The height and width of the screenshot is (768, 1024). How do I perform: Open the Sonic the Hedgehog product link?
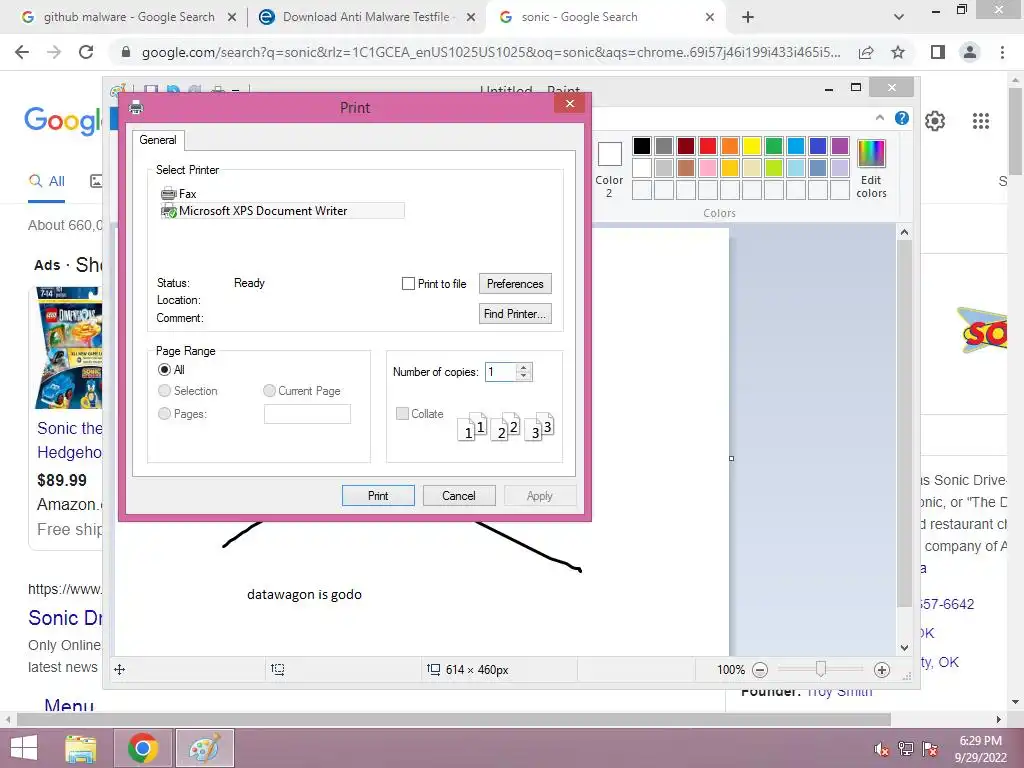click(x=69, y=440)
